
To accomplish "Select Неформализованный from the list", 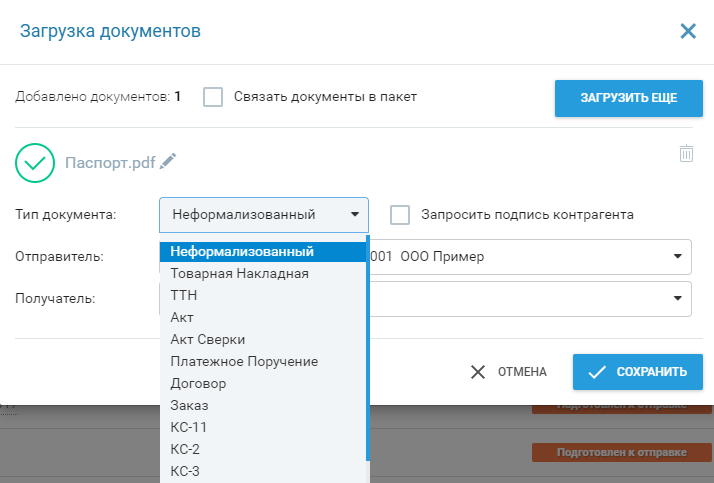I will (242, 251).
